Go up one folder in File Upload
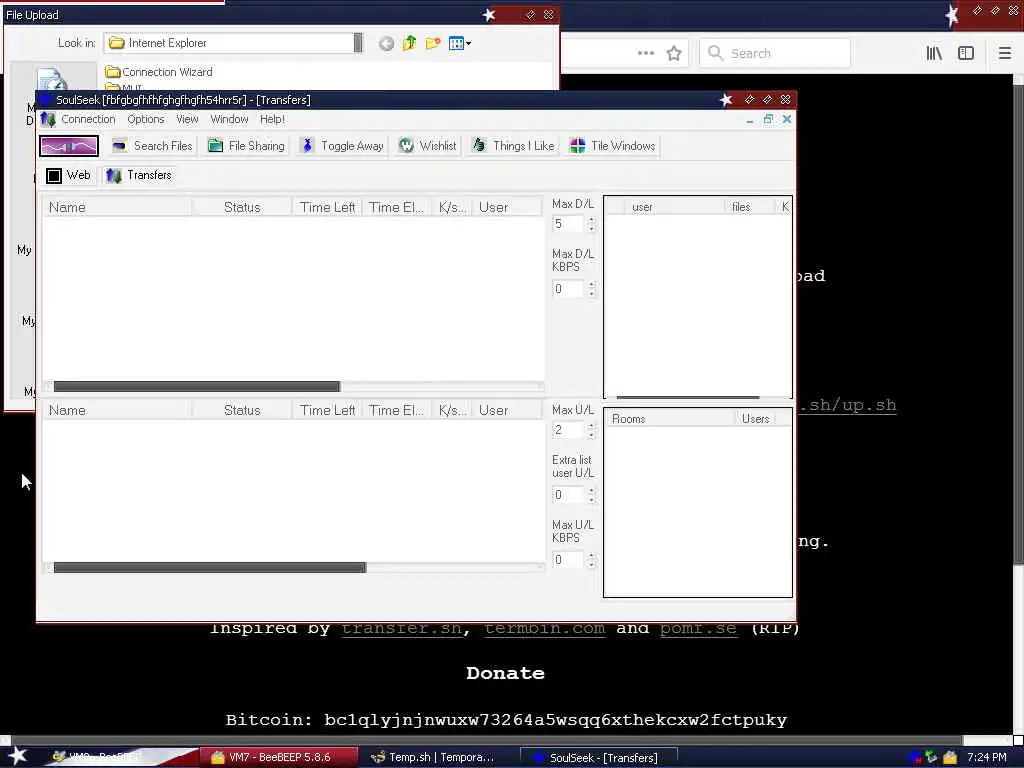This screenshot has width=1024, height=768. tap(409, 44)
